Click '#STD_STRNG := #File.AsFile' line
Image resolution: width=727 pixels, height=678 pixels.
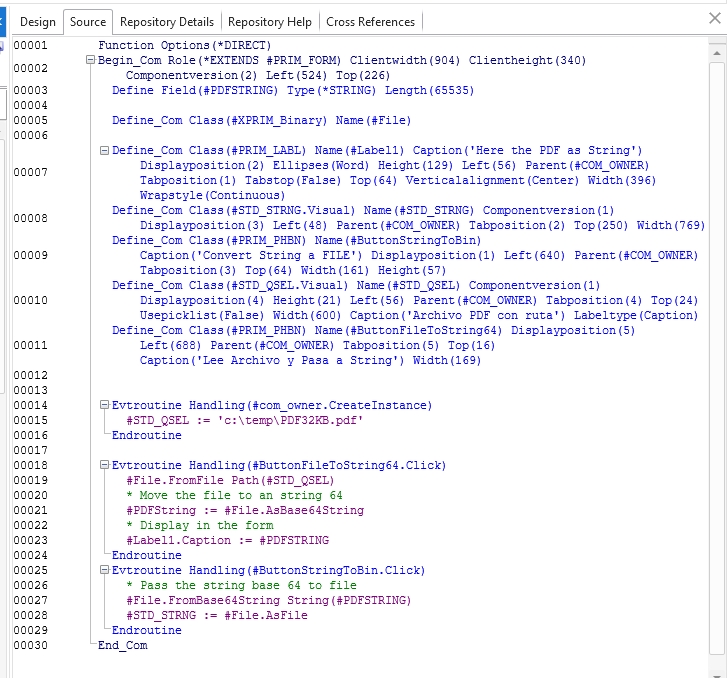pos(217,615)
